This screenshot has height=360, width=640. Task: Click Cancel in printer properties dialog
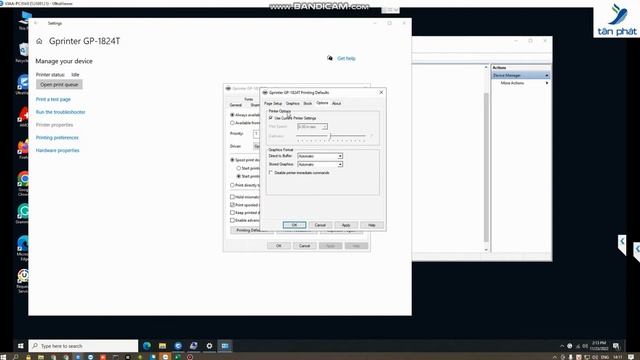pyautogui.click(x=305, y=246)
